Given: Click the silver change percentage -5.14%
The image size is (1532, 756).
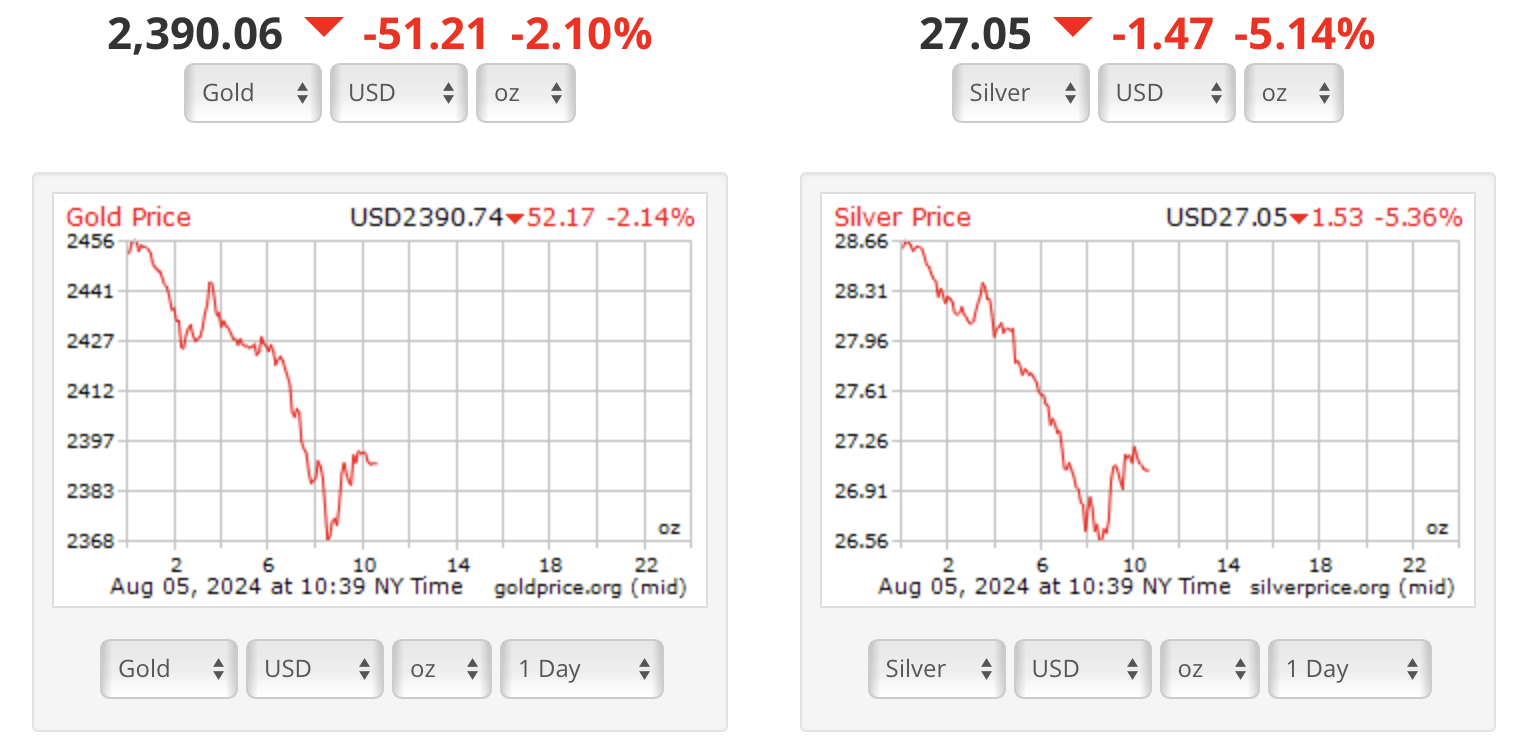Looking at the screenshot, I should click(x=1304, y=36).
